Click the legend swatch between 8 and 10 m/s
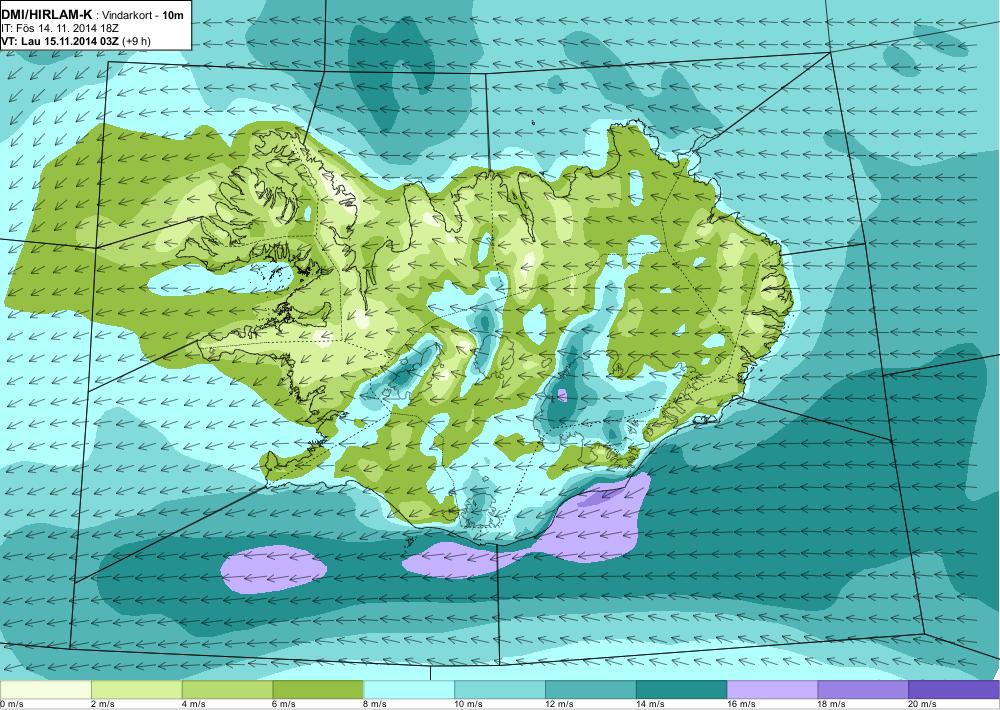The image size is (1000, 710). tap(409, 690)
